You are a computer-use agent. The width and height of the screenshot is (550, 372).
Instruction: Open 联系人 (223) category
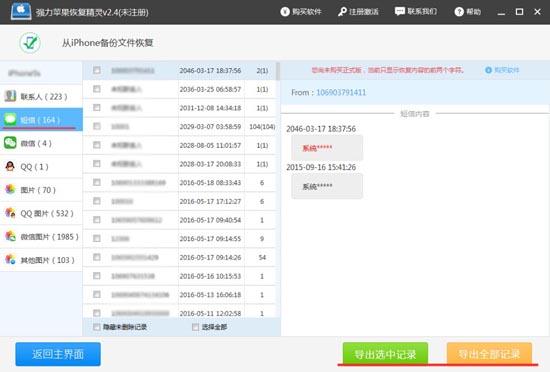pos(41,96)
